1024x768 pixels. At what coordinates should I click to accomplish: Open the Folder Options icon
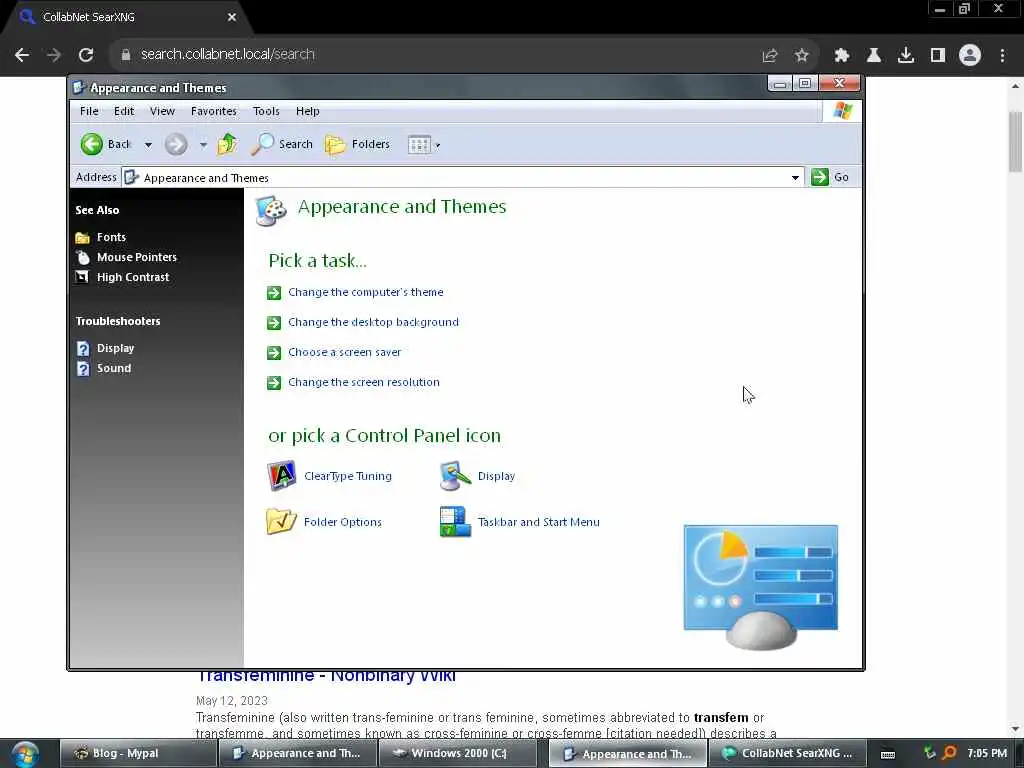[281, 522]
